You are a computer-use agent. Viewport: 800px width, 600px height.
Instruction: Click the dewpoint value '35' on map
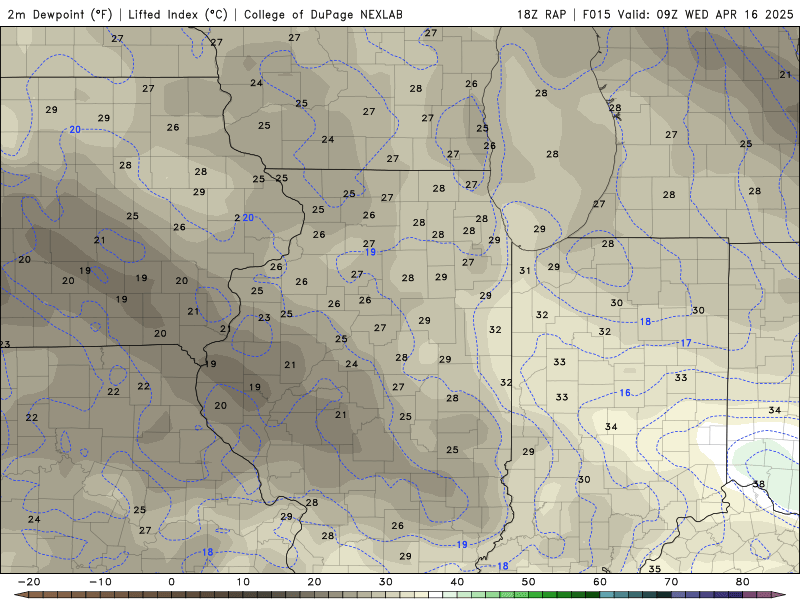click(x=655, y=568)
